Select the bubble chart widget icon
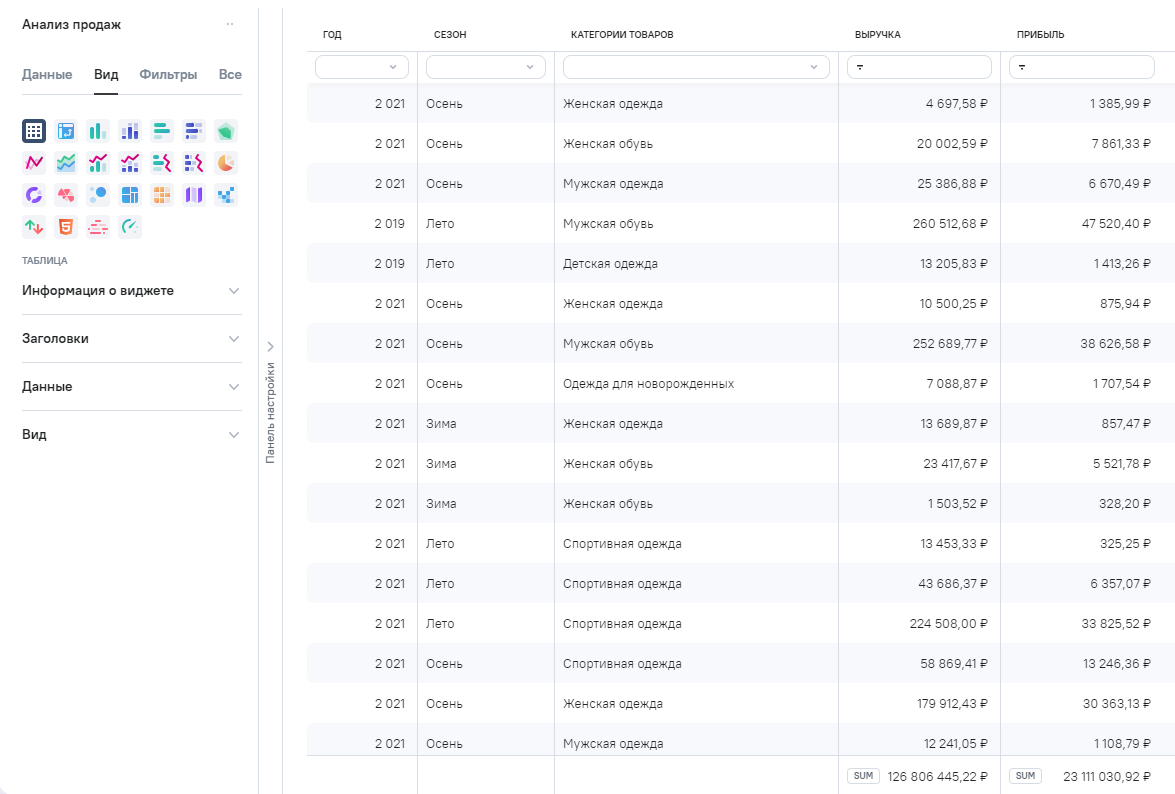1175x794 pixels. click(98, 195)
